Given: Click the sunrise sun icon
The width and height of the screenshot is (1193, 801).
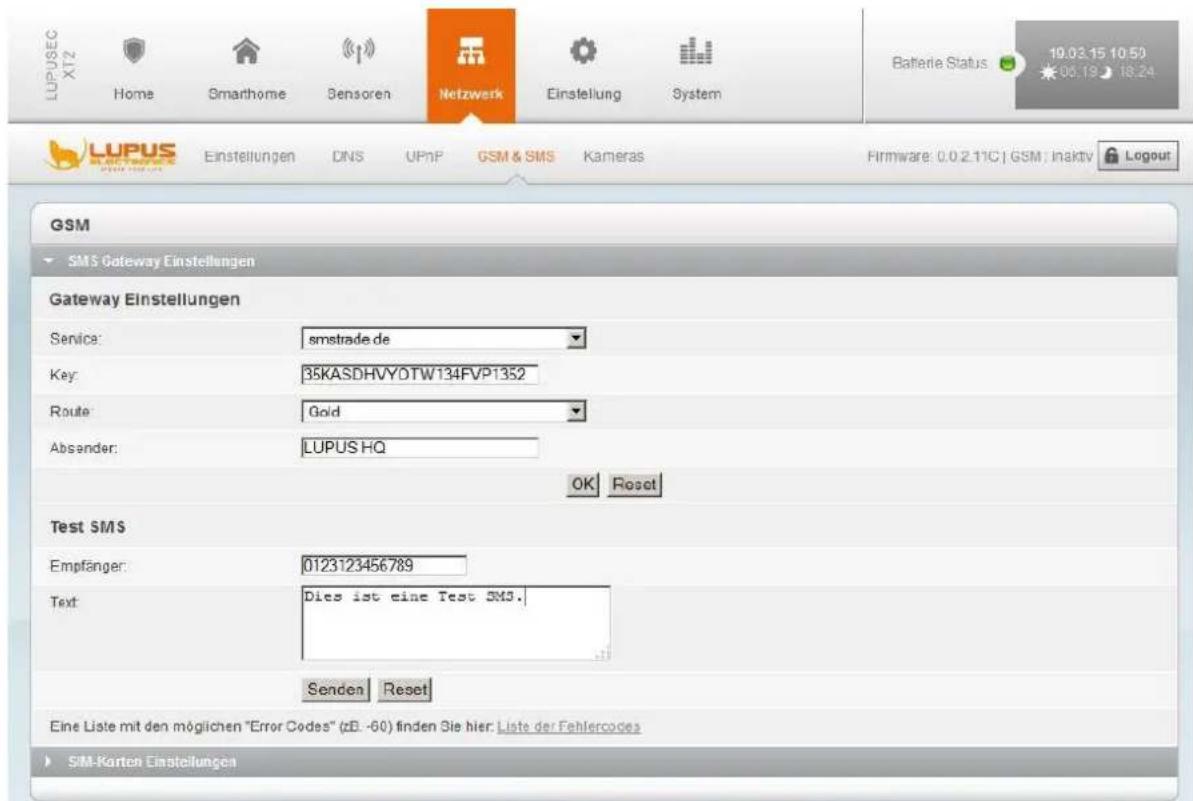Looking at the screenshot, I should (1048, 73).
